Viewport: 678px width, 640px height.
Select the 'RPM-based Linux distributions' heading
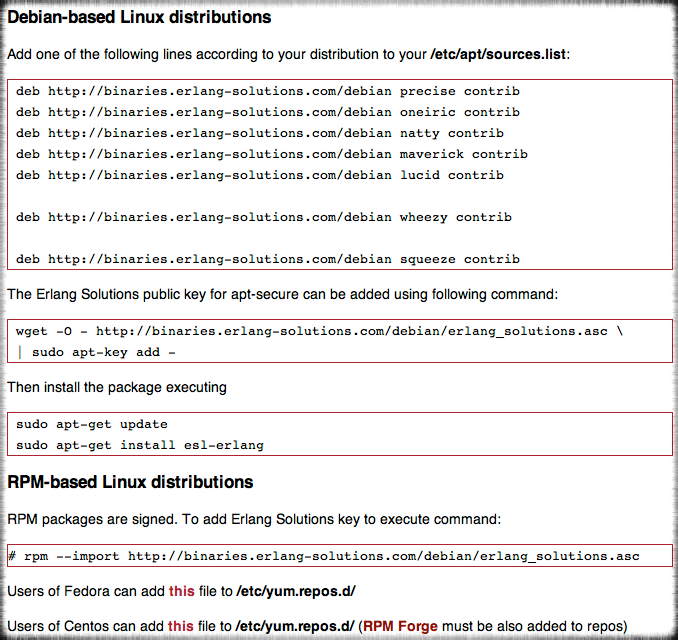tap(130, 482)
